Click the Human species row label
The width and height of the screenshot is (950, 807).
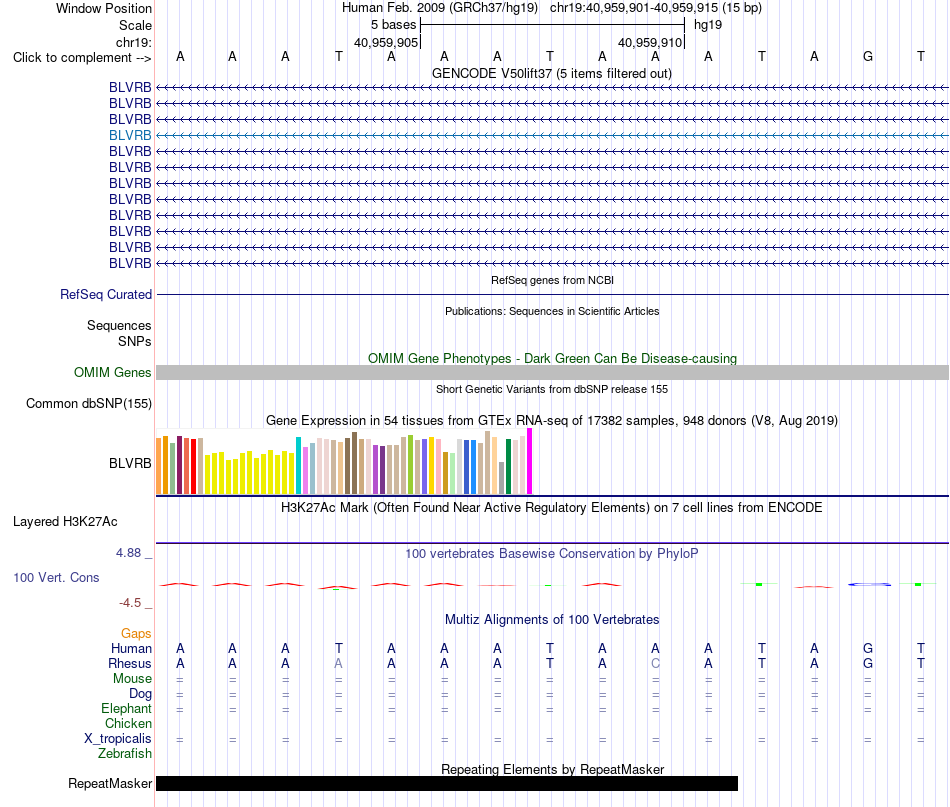click(131, 649)
